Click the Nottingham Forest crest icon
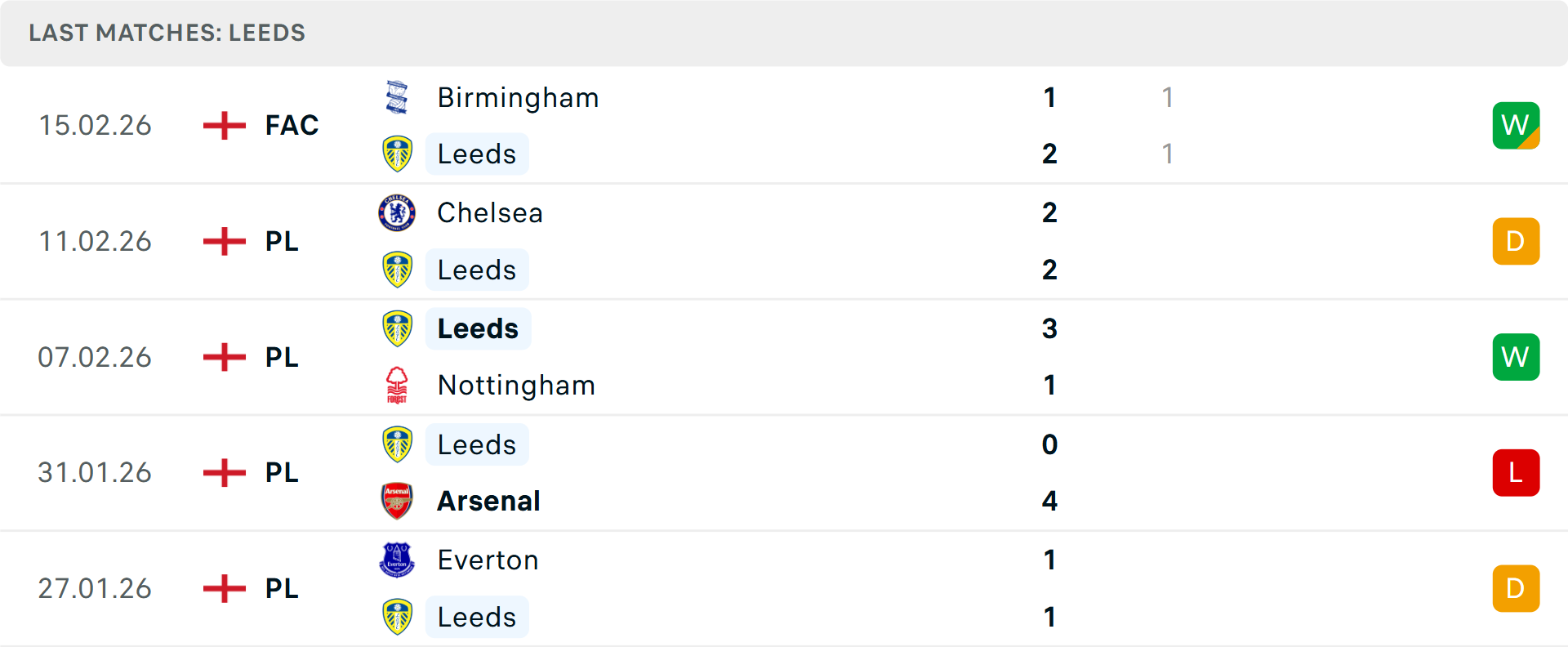 tap(397, 385)
